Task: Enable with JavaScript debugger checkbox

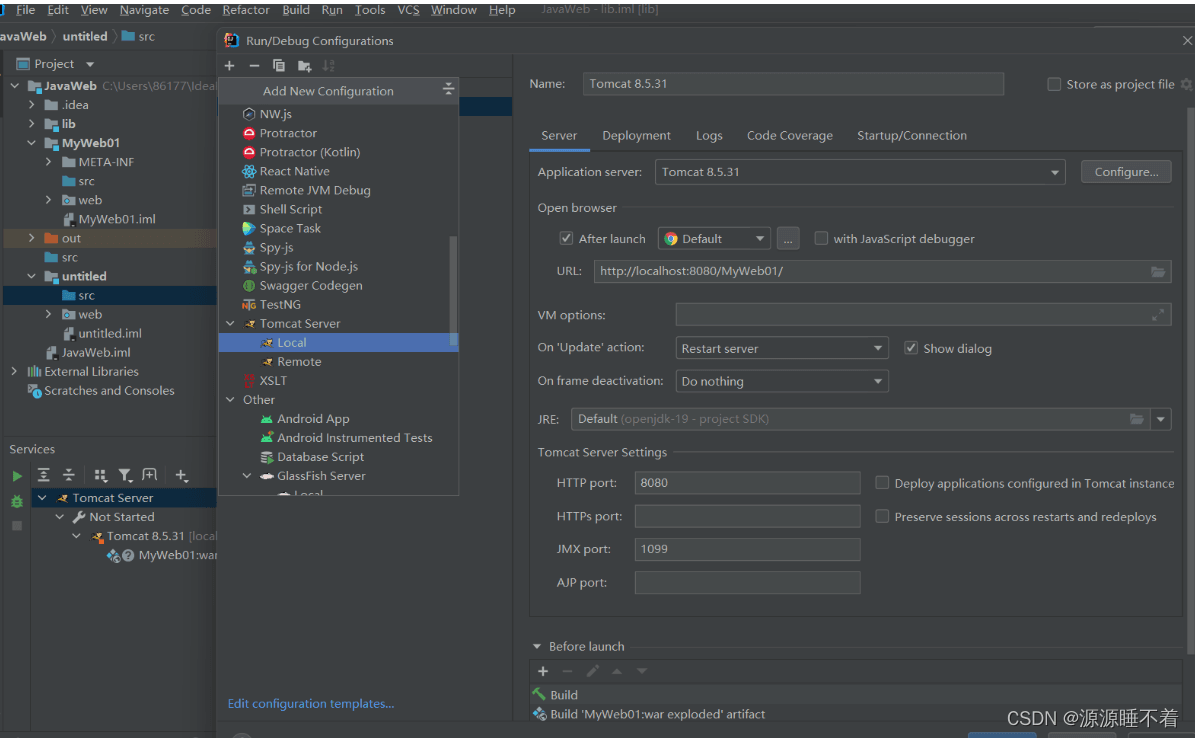Action: [821, 238]
